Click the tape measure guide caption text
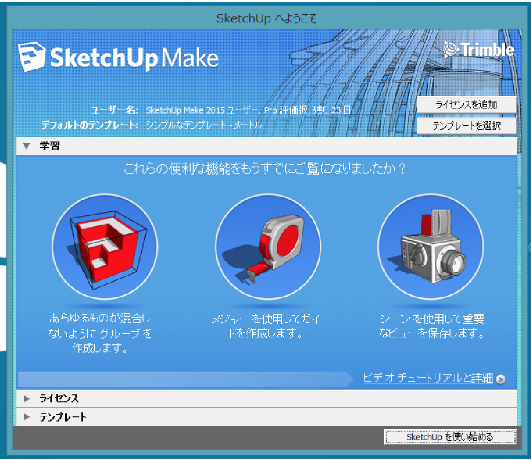Viewport: 531px width, 460px height. (266, 326)
